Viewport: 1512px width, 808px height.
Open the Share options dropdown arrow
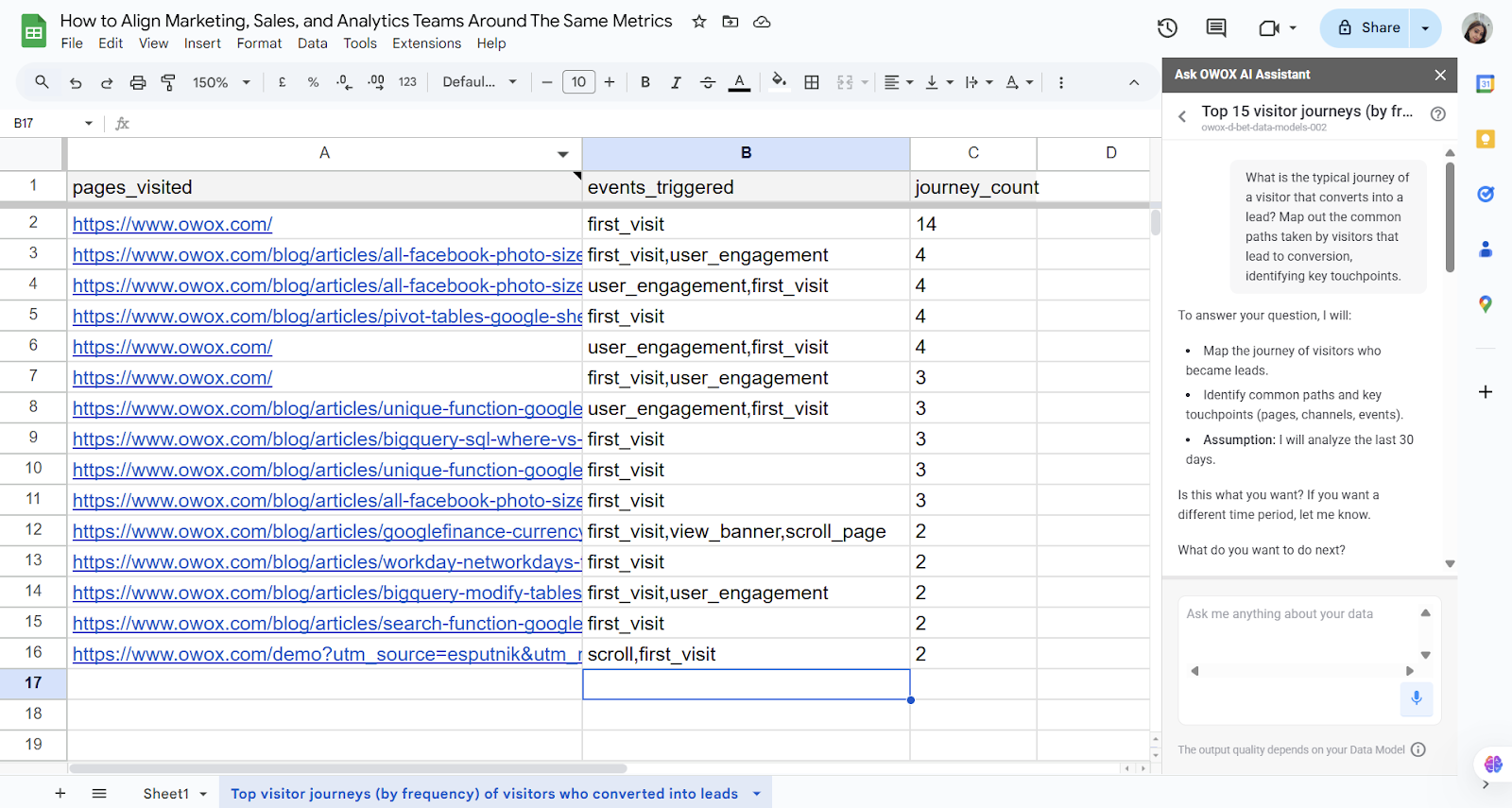point(1425,28)
